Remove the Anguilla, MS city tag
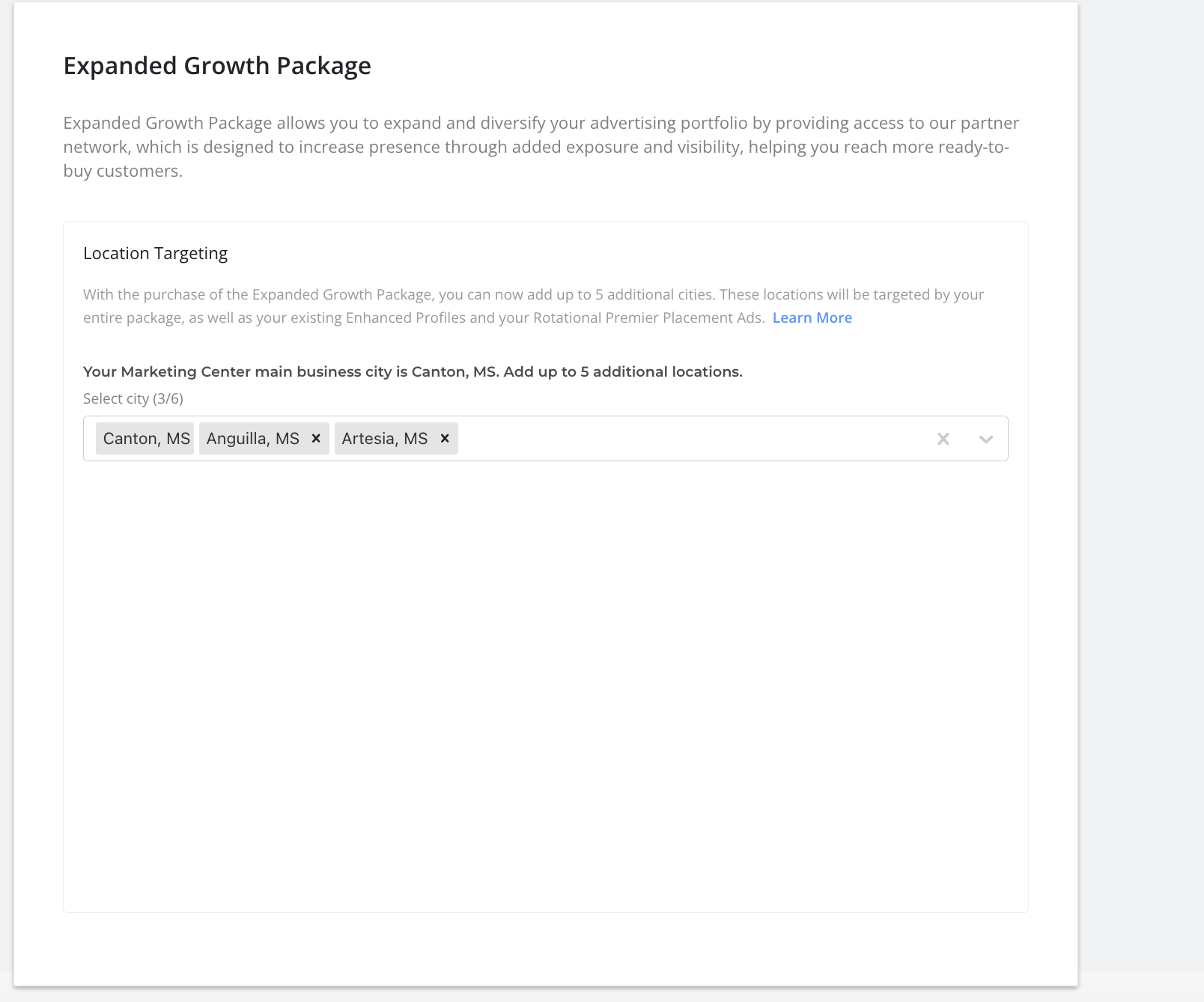 [x=316, y=438]
